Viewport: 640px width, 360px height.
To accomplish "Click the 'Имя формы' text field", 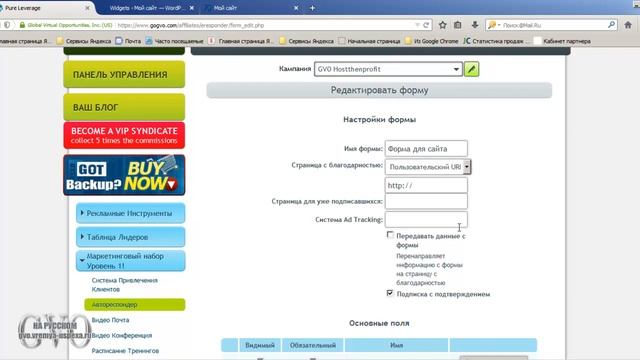I will tap(426, 149).
